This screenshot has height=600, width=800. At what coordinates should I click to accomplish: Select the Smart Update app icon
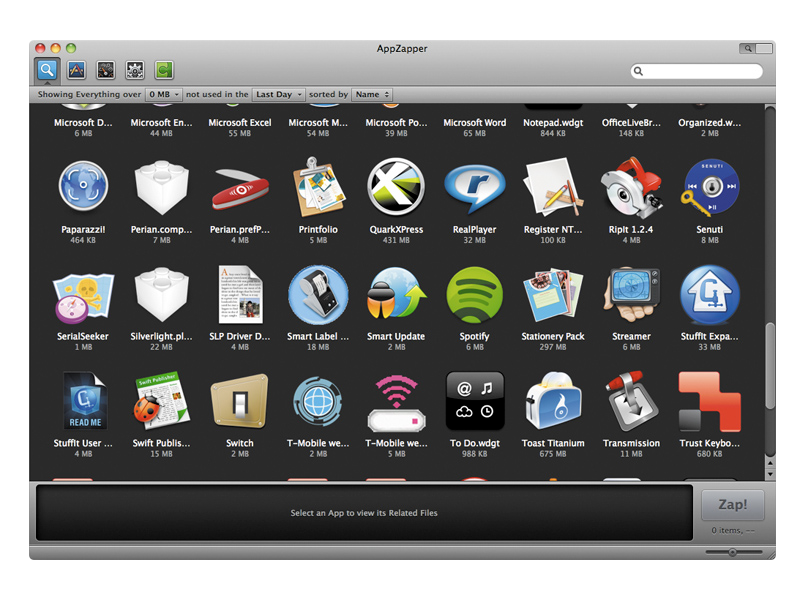tap(396, 294)
